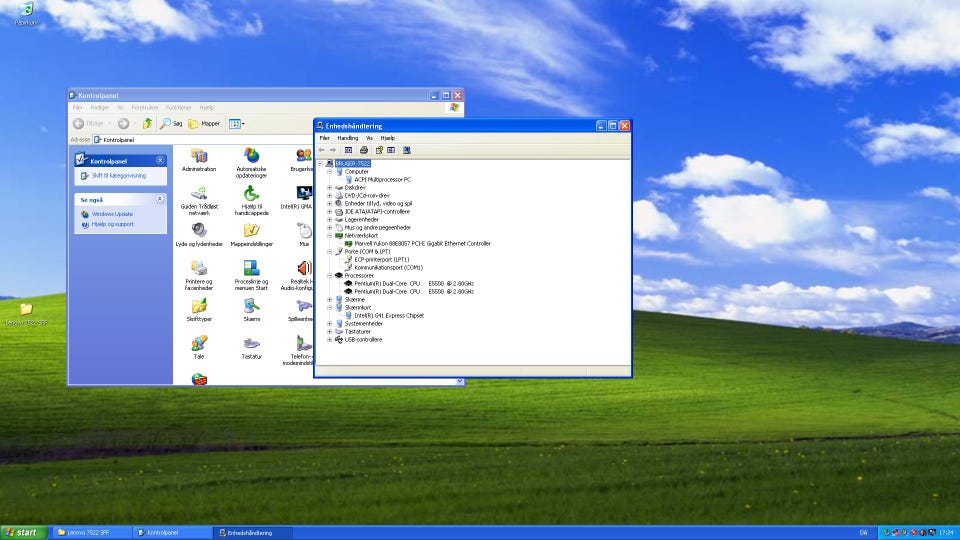Open Skrifttyper in Kontrolpanel
Viewport: 960px width, 540px height.
tap(199, 310)
